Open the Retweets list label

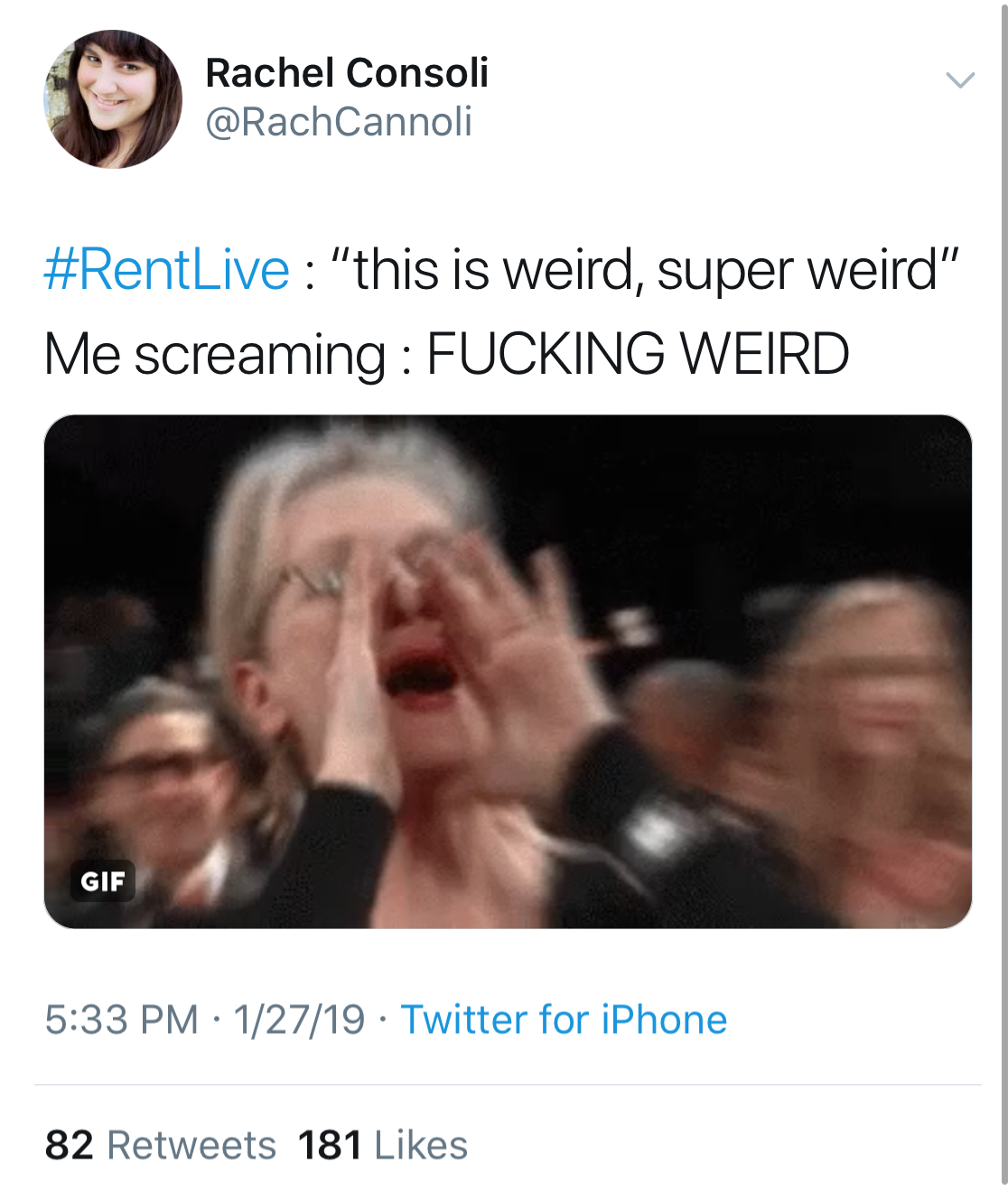click(x=191, y=1145)
